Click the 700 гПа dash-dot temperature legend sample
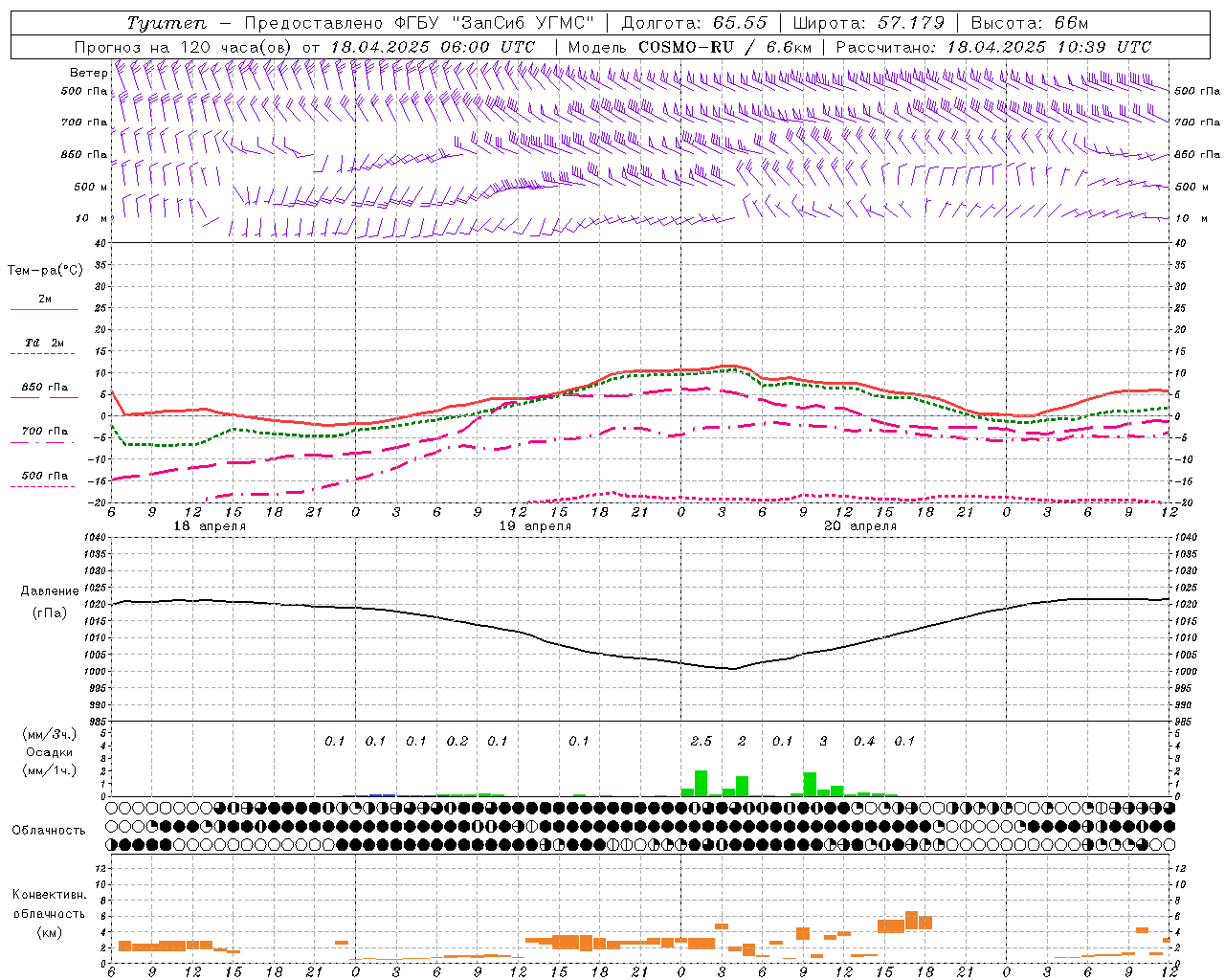The width and height of the screenshot is (1225, 980). pos(43,442)
